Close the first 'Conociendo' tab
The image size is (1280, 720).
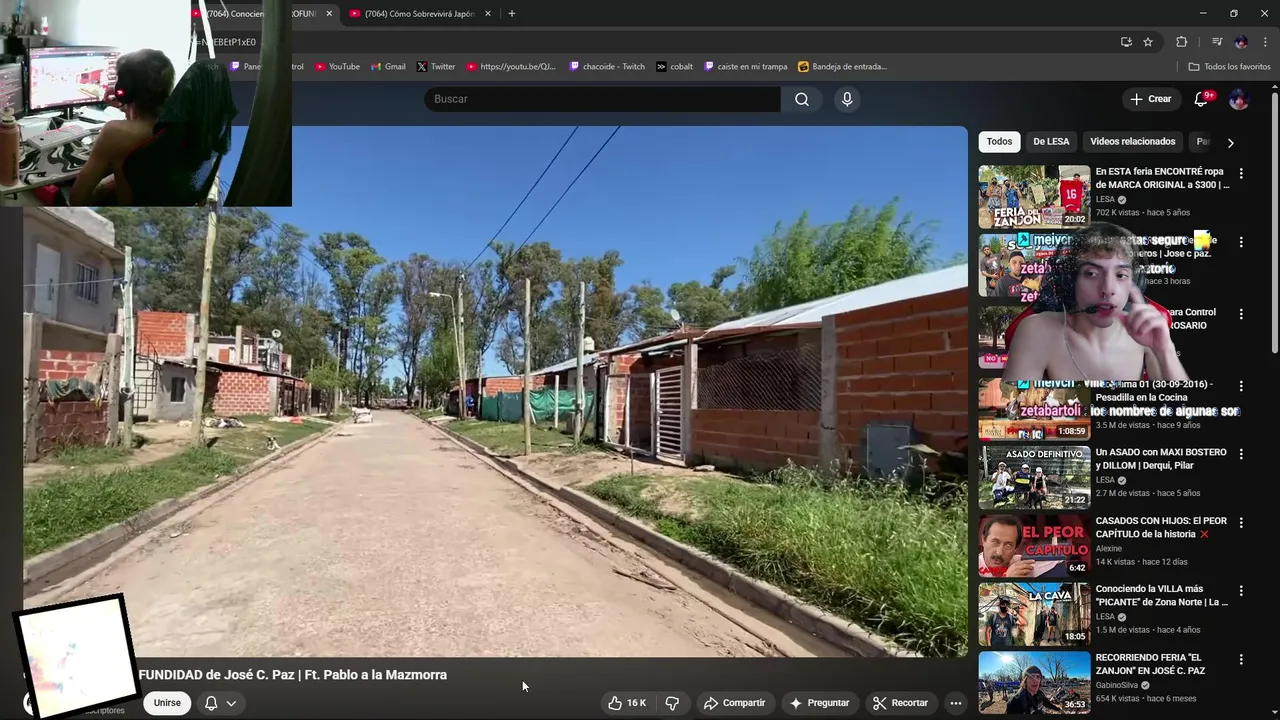click(329, 14)
